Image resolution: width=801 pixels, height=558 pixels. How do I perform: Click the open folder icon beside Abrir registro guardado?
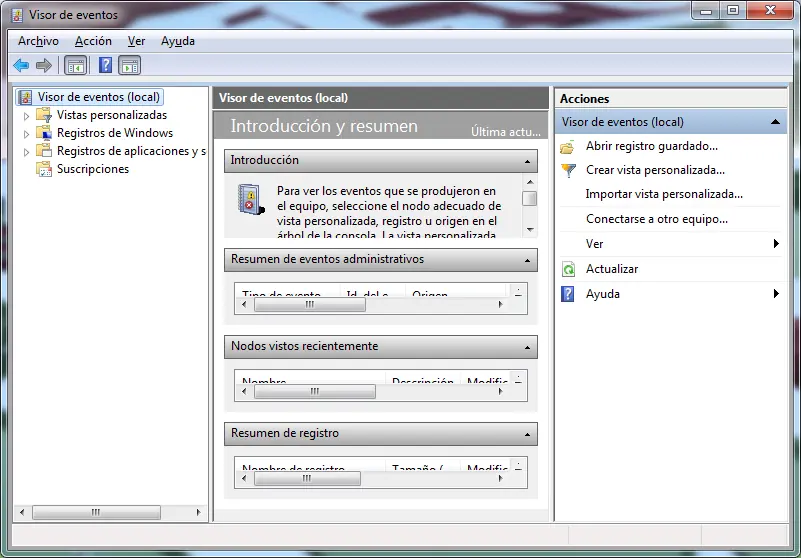coord(568,147)
